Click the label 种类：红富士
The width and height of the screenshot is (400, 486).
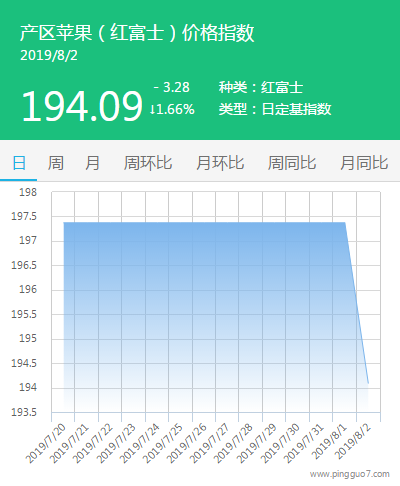pyautogui.click(x=261, y=88)
